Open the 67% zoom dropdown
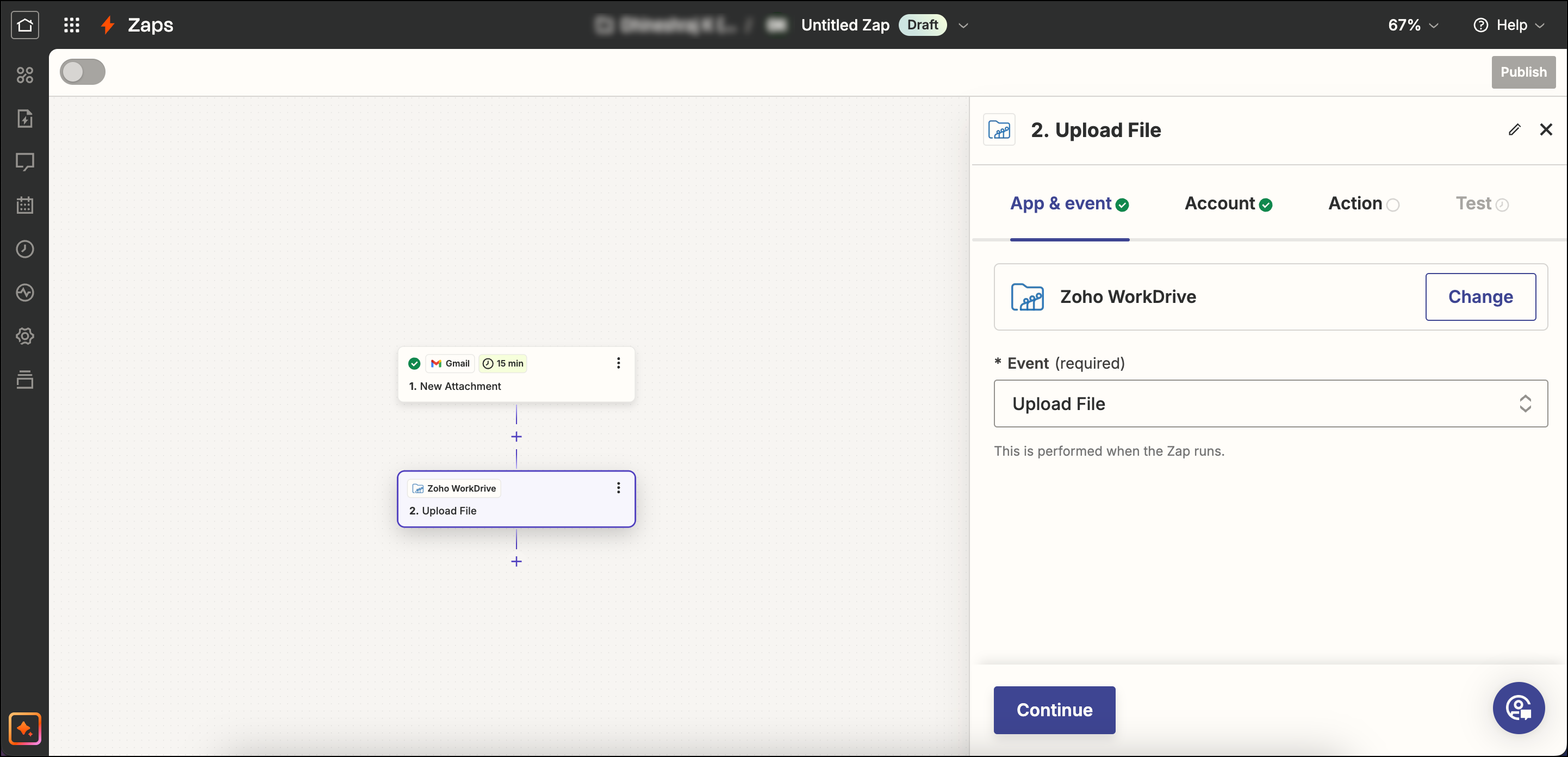The width and height of the screenshot is (1568, 757). [1414, 25]
